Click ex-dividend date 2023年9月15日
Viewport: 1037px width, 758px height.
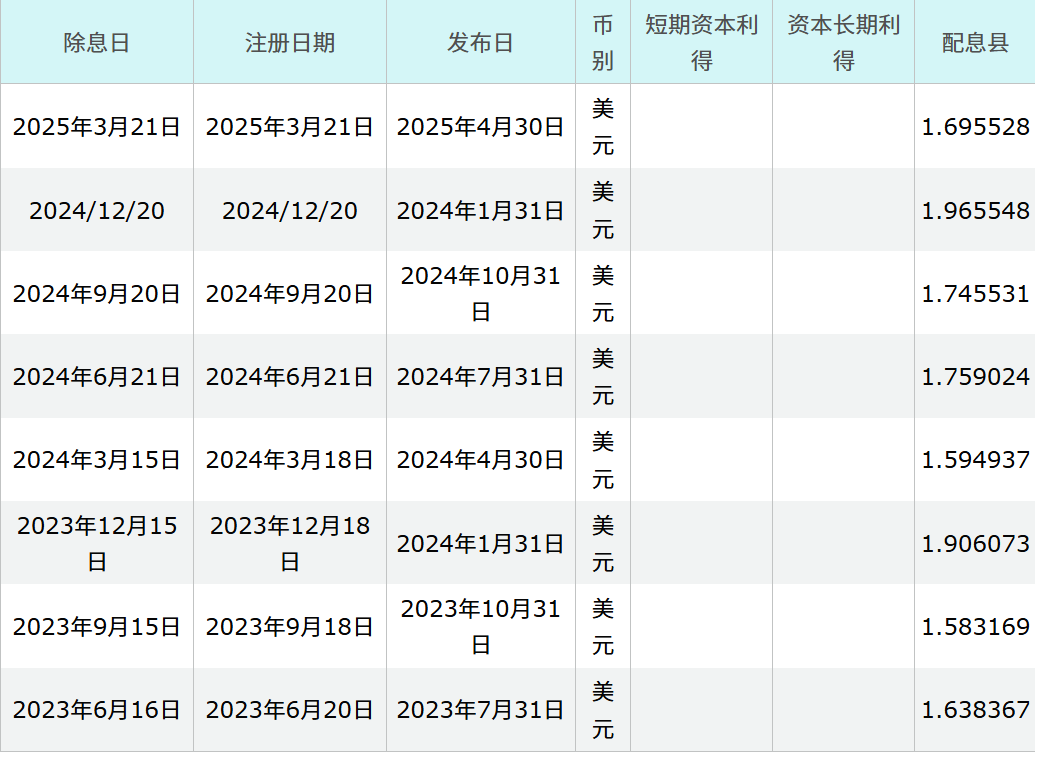[97, 626]
